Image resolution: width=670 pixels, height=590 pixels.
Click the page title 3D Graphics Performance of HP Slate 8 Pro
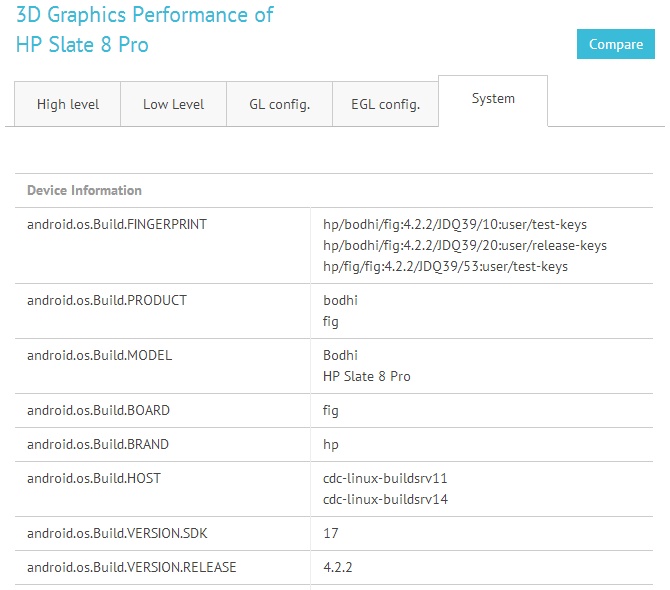[x=144, y=29]
